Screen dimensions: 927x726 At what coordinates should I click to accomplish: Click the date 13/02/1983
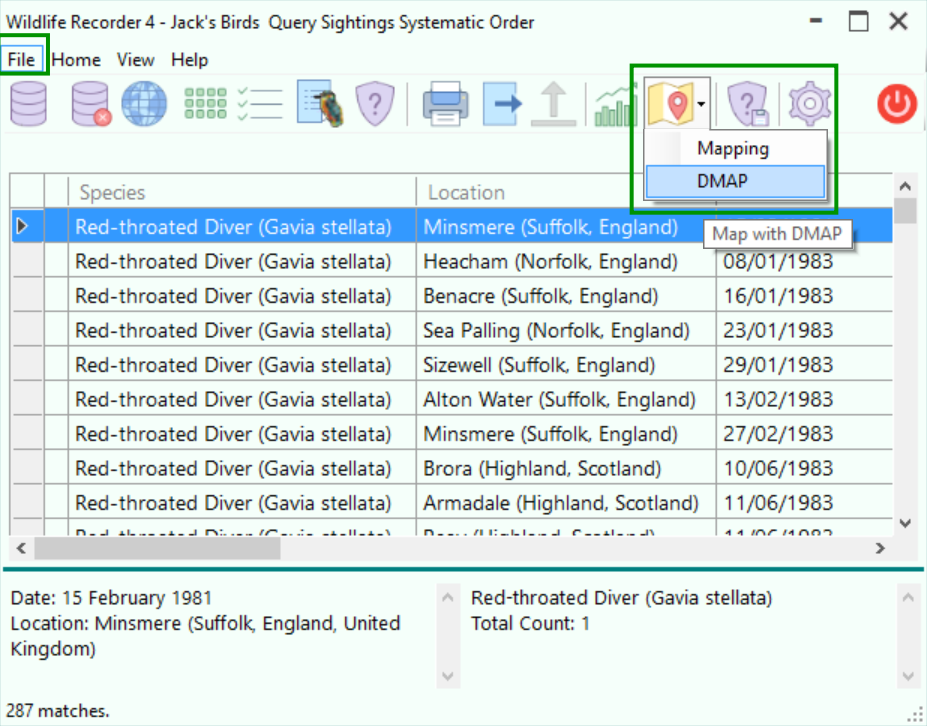(778, 400)
